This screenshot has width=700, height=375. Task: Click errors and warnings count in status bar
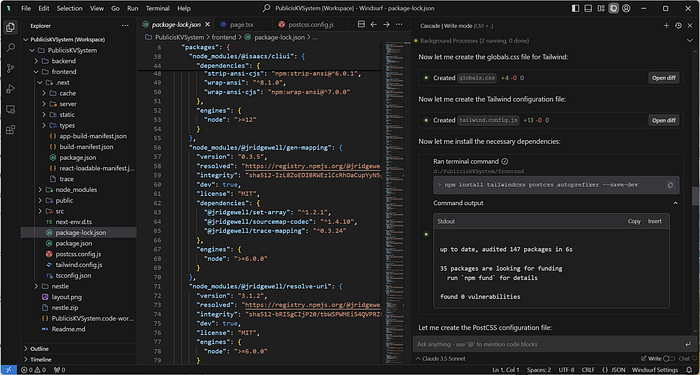[x=33, y=370]
